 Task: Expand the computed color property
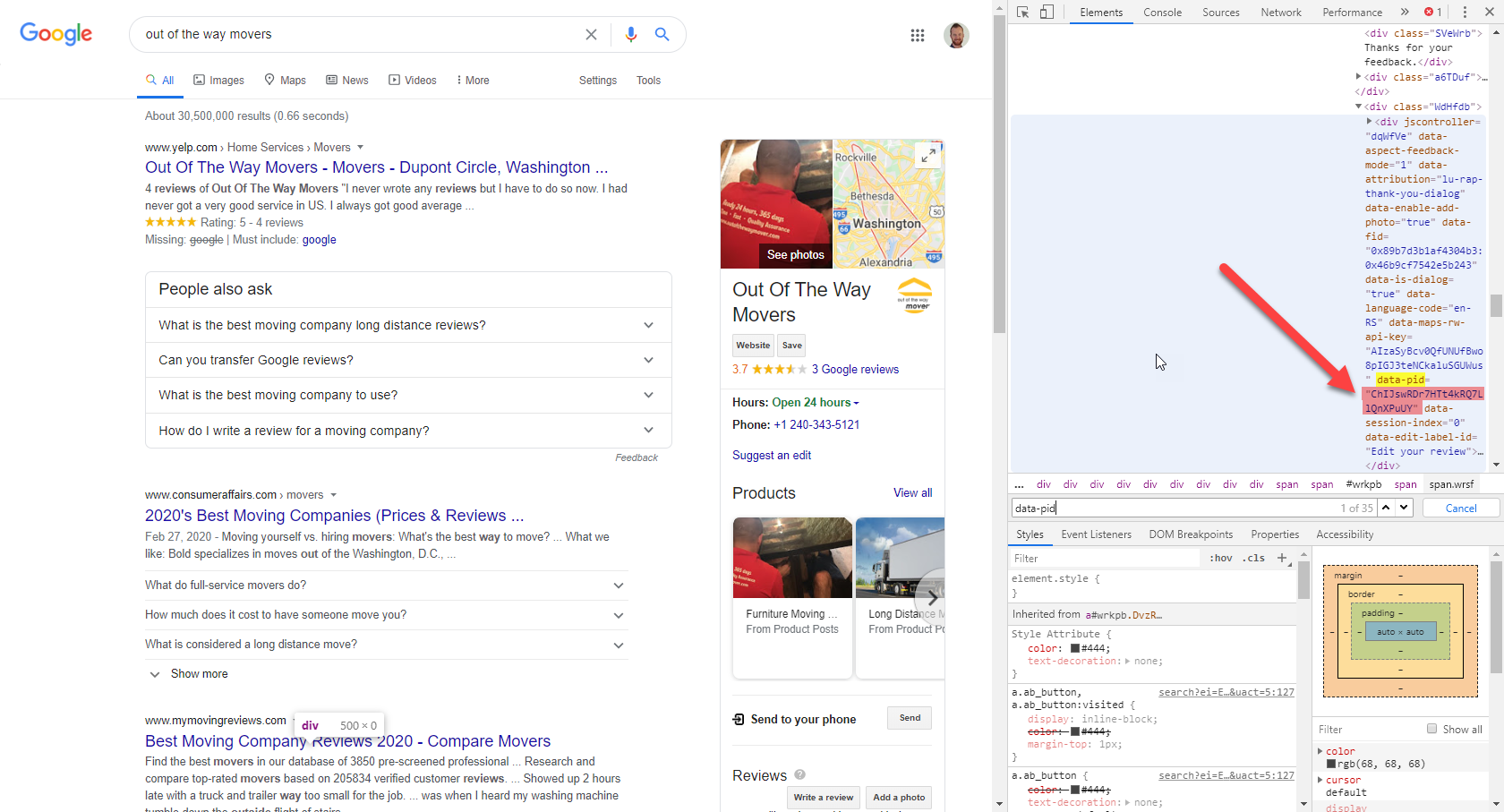coord(1320,751)
